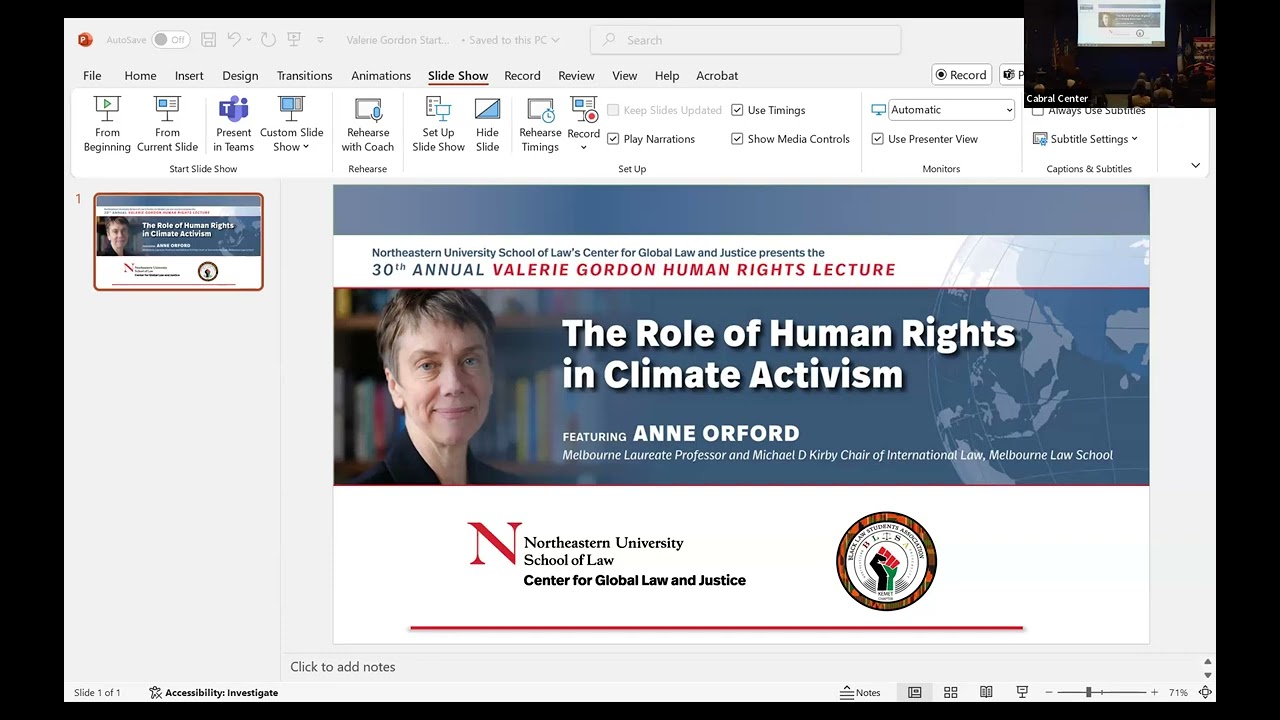This screenshot has height=720, width=1280.
Task: Expand Record dropdown arrow in ribbon
Action: [584, 147]
